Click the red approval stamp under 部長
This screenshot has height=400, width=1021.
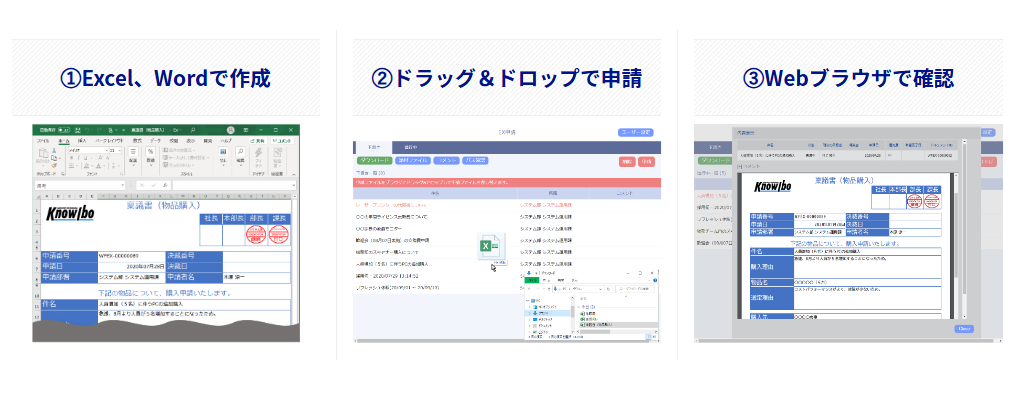click(254, 235)
